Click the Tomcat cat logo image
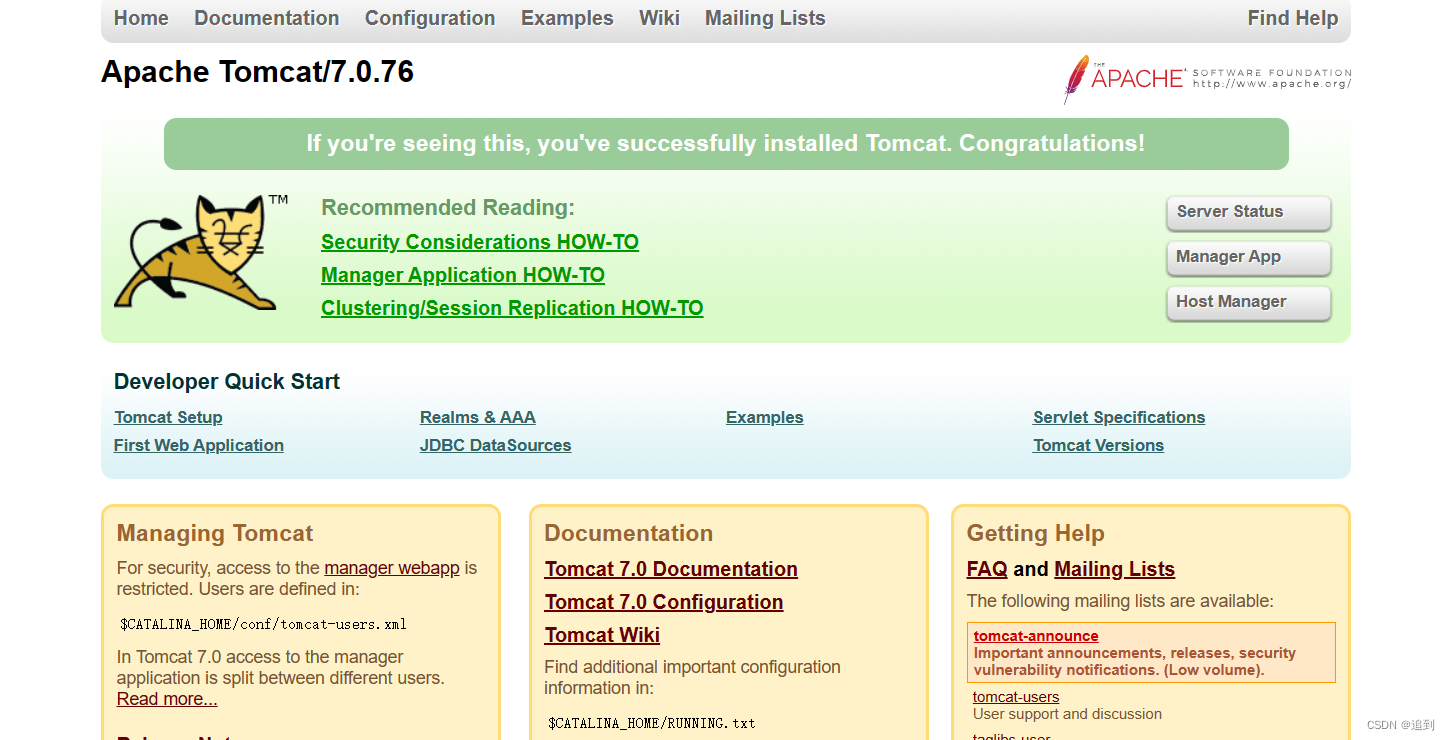Screen dimensions: 1450x740 click(200, 252)
